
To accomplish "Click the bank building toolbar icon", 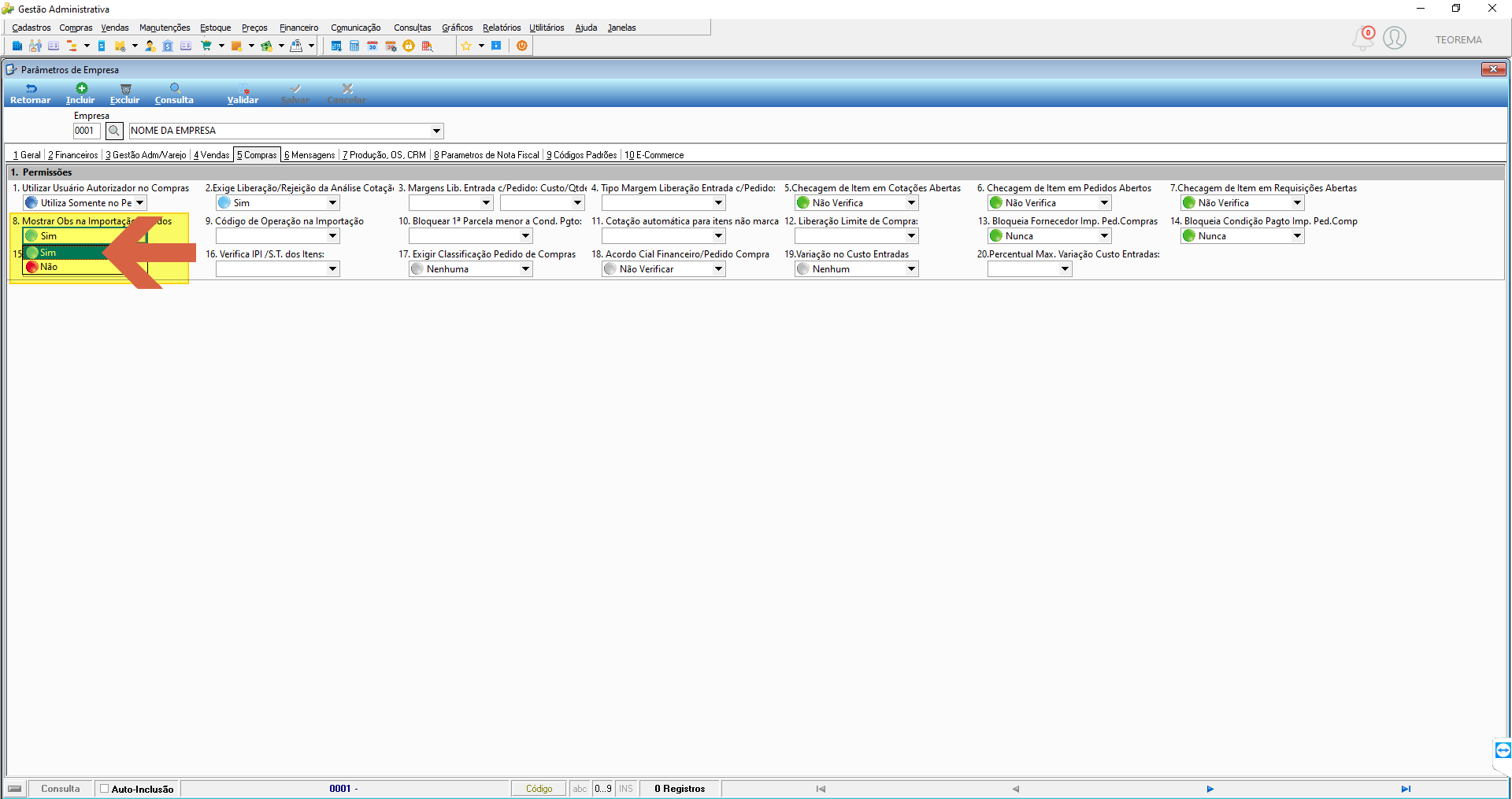I will pyautogui.click(x=168, y=46).
